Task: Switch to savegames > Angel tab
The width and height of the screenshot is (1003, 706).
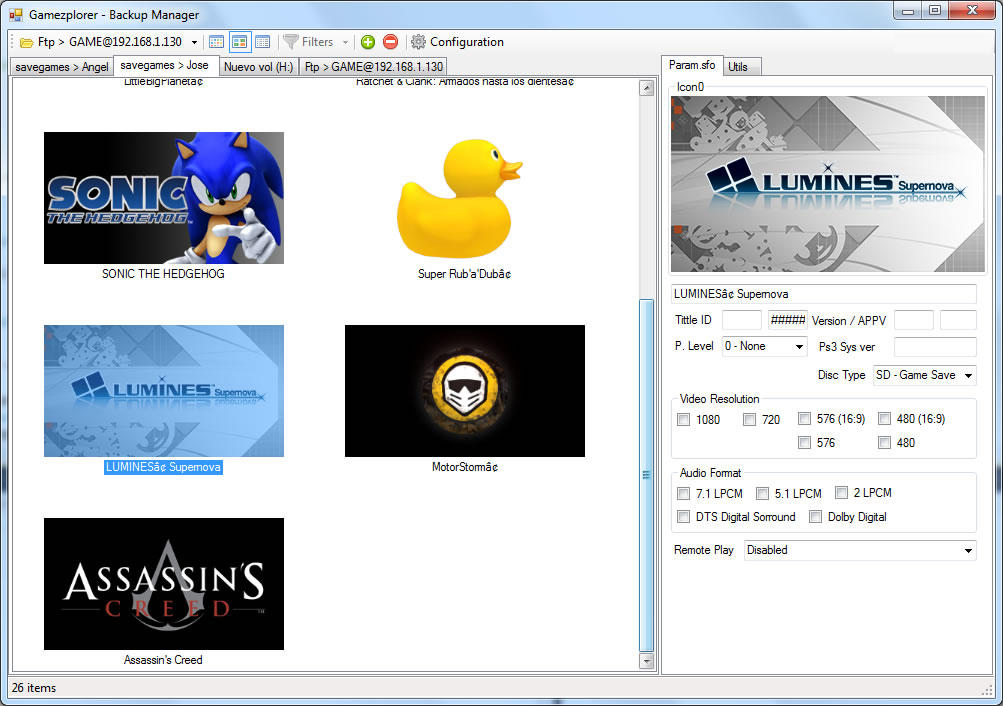Action: (61, 67)
